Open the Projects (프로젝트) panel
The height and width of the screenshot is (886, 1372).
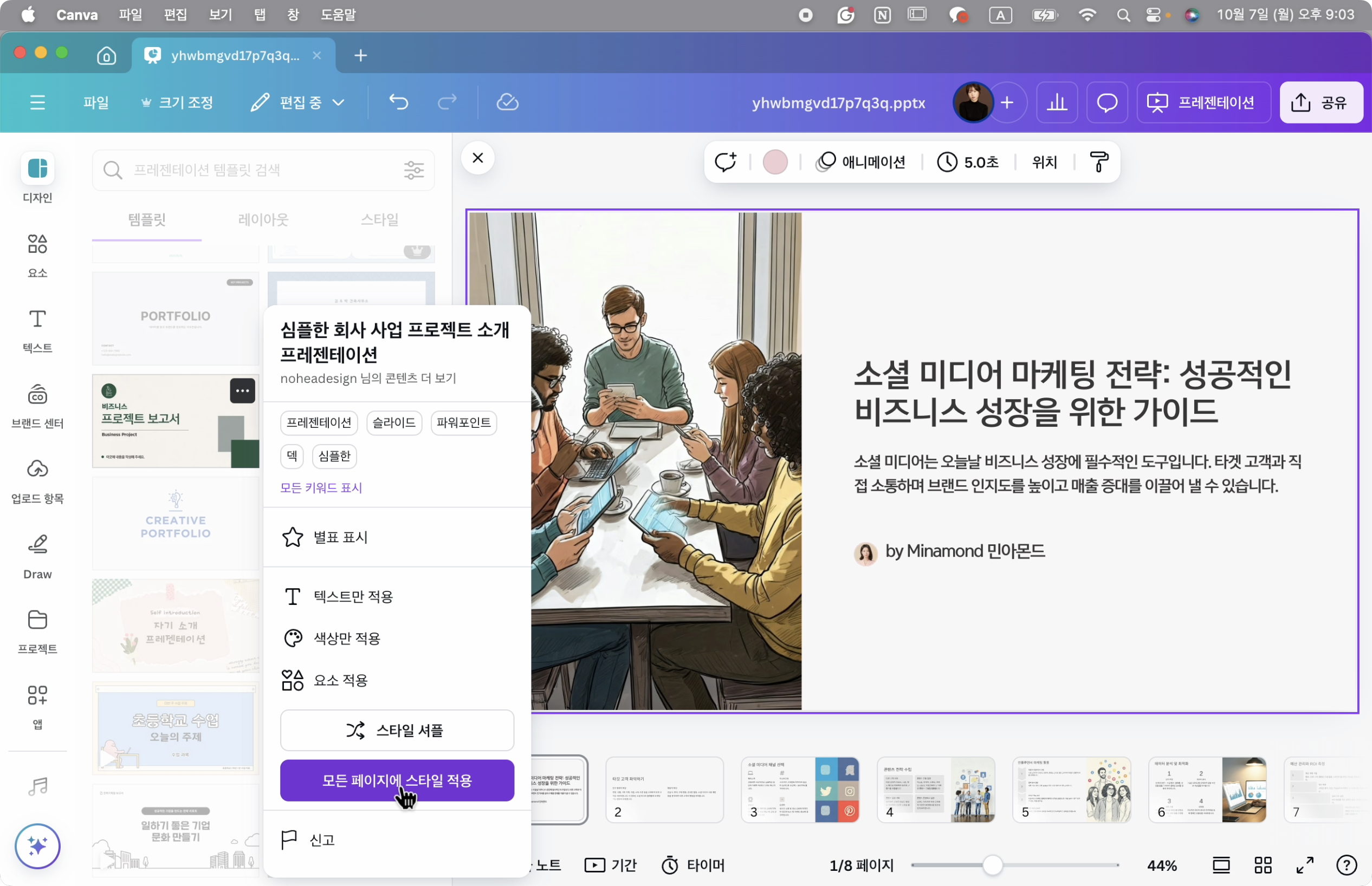37,631
